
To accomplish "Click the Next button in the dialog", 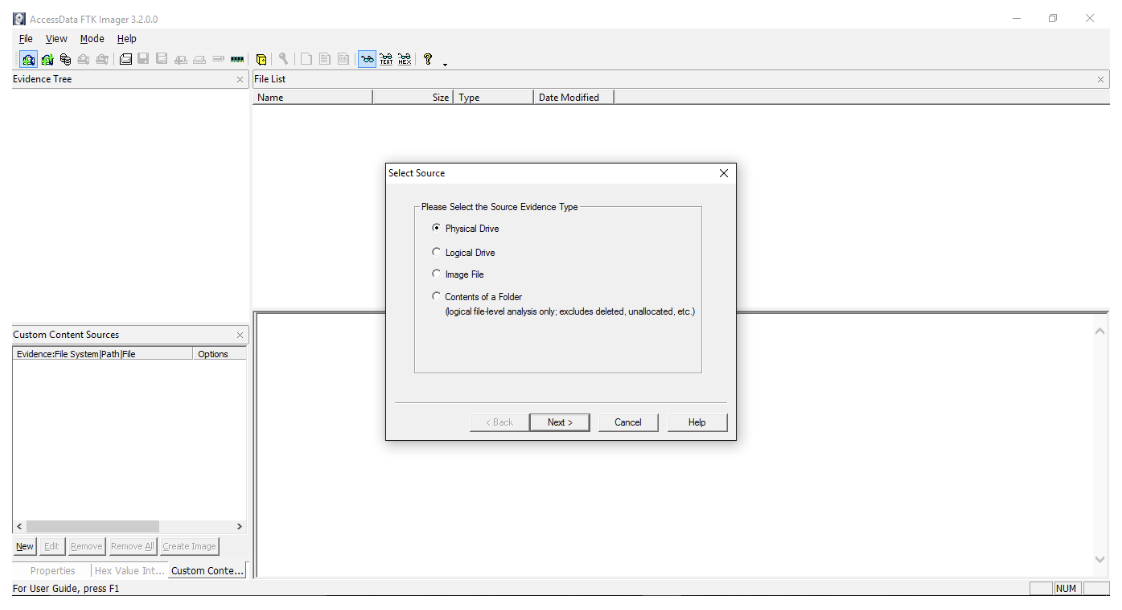I will tap(560, 422).
